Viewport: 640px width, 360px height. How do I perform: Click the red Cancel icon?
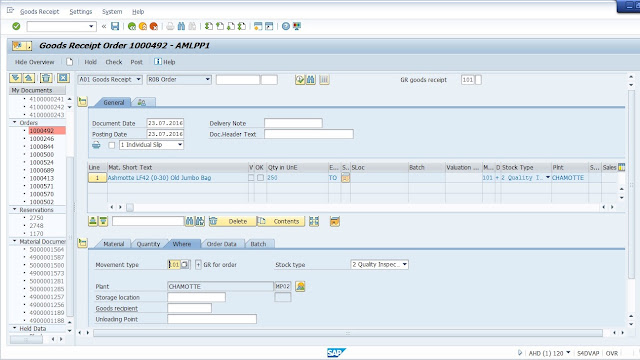tap(153, 26)
